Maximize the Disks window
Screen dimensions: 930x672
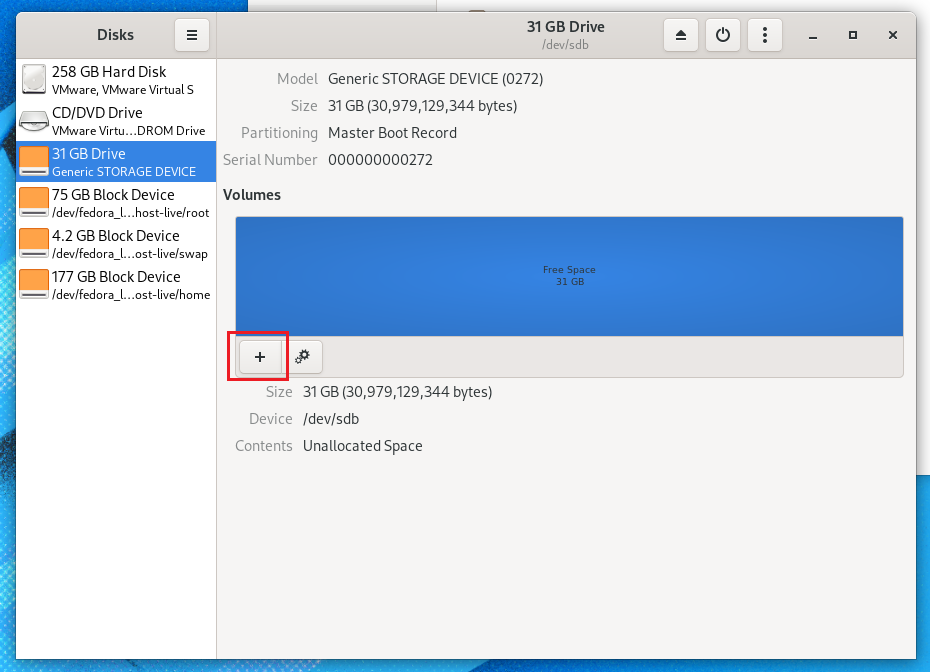tap(852, 34)
